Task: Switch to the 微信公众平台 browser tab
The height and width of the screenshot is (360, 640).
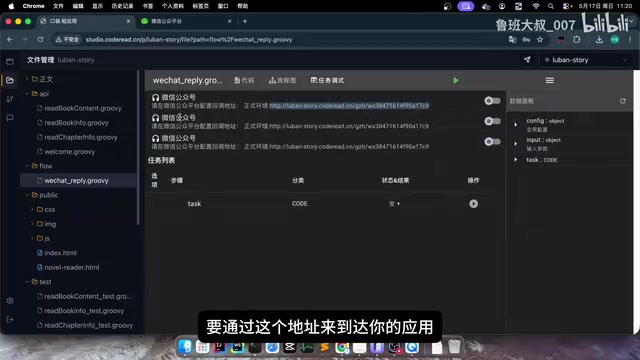Action: click(187, 21)
